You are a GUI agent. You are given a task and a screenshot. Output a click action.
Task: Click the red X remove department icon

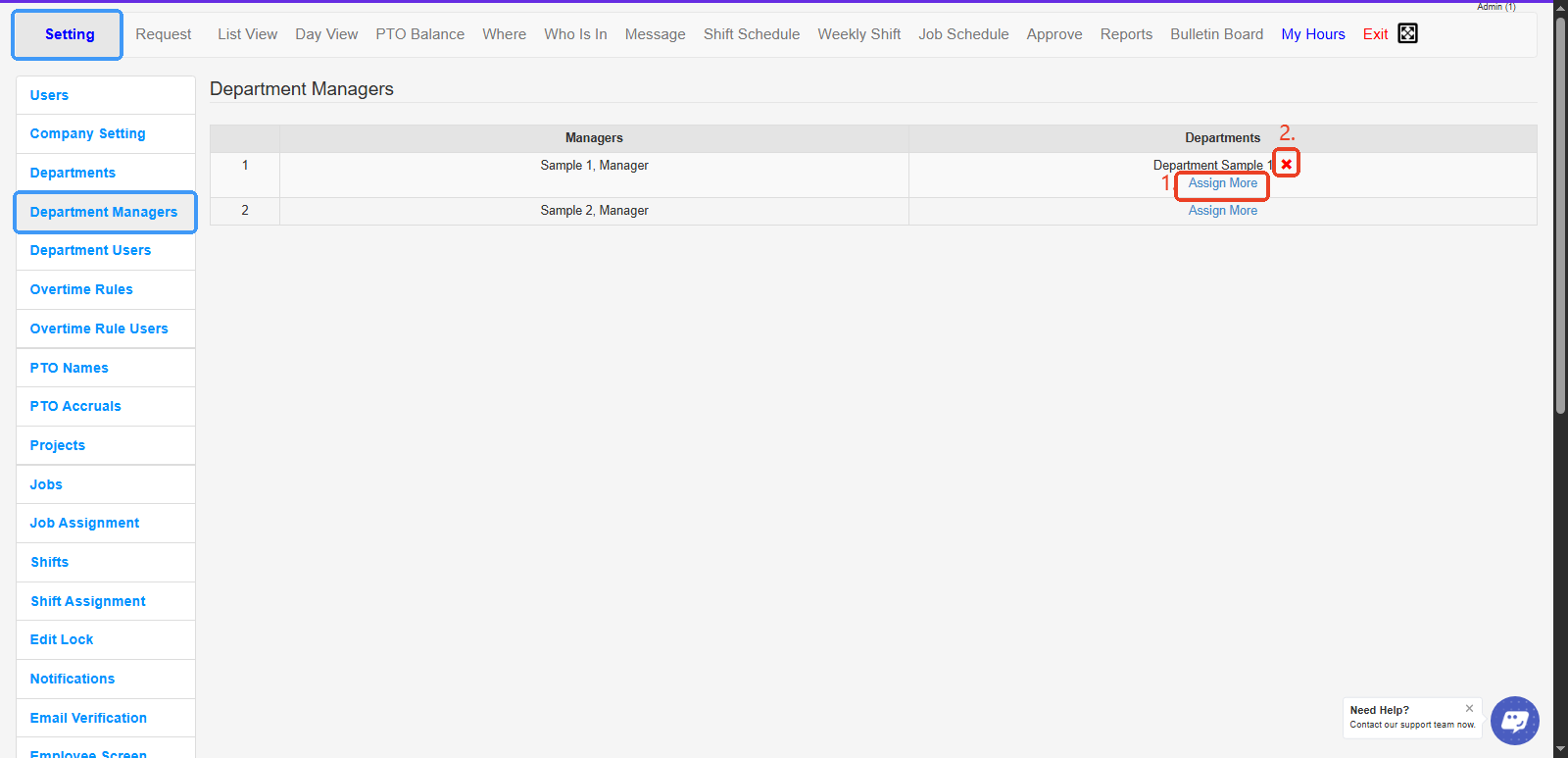click(1286, 164)
